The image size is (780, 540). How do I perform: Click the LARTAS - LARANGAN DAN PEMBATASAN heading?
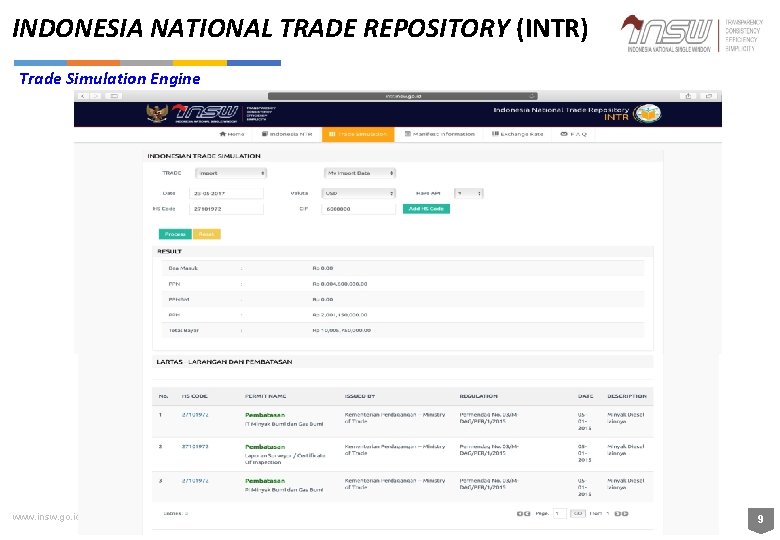224,362
